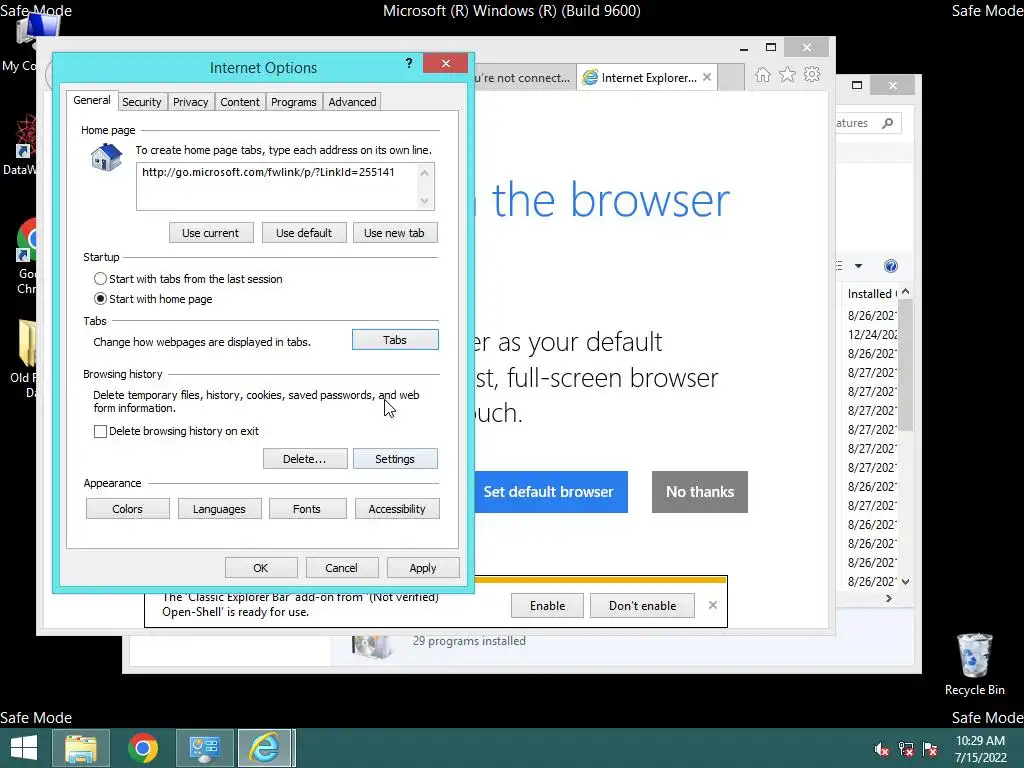Open File Explorer from the taskbar
This screenshot has width=1024, height=768.
(80, 748)
